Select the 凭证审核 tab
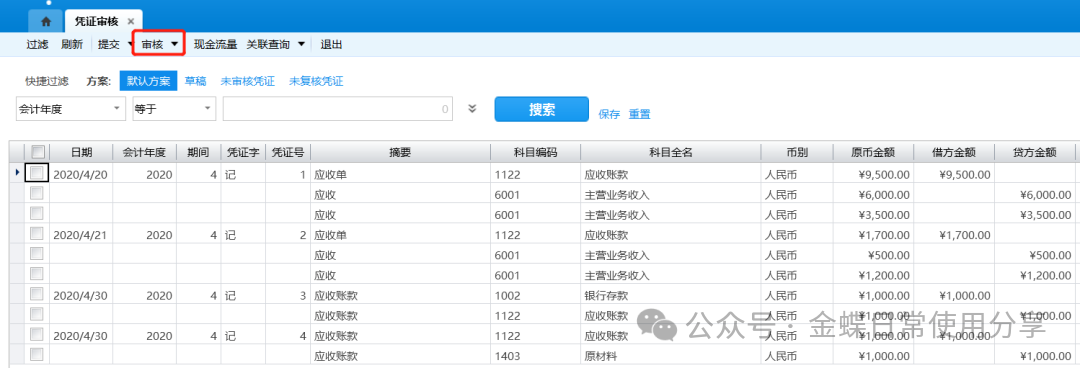 click(96, 21)
